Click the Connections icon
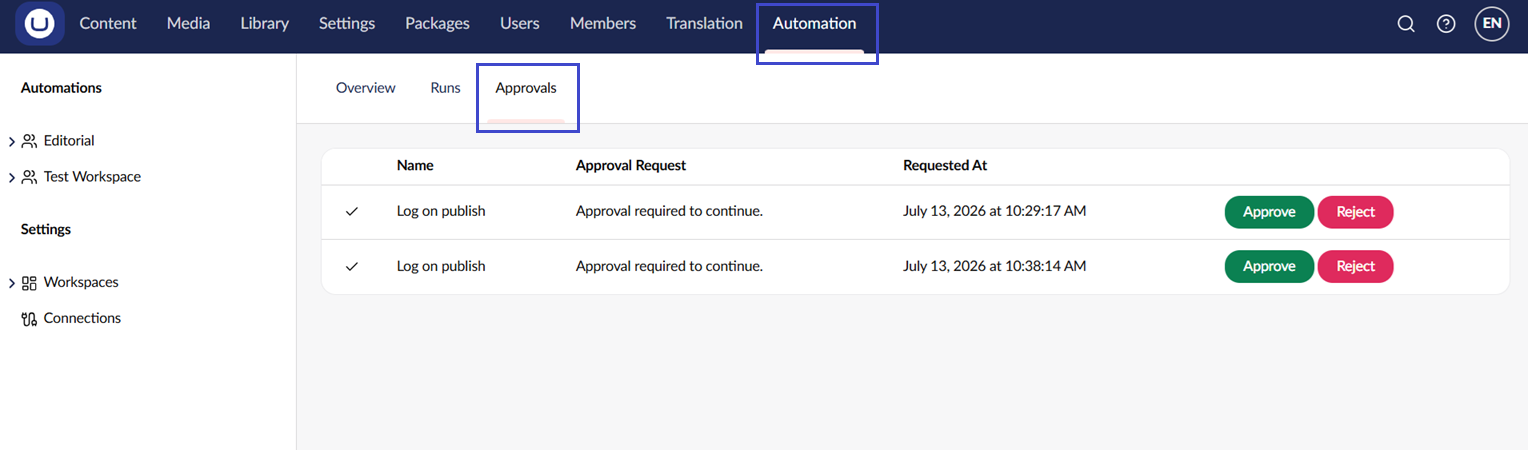The height and width of the screenshot is (450, 1528). coord(29,319)
